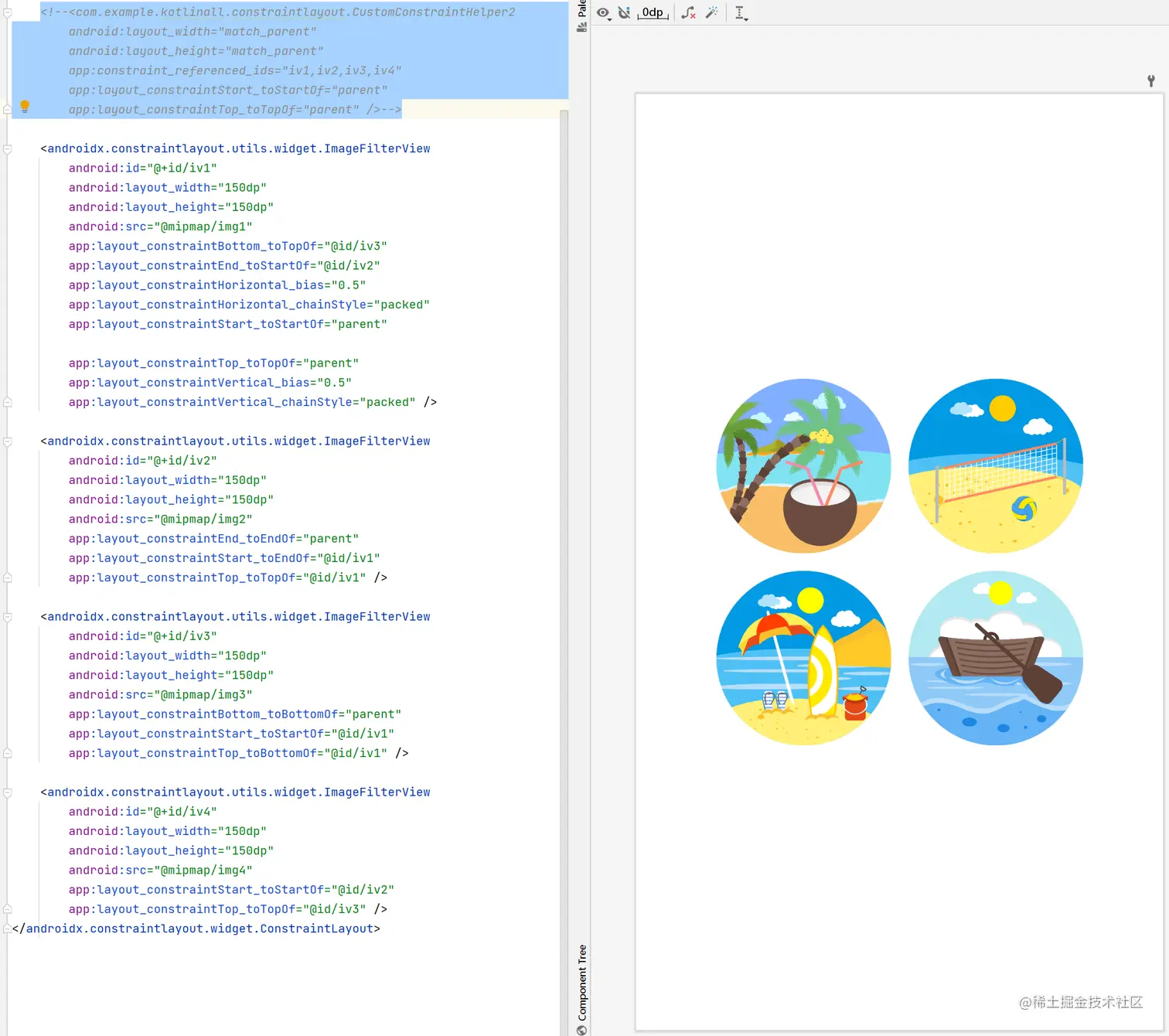Click the commented CustomConstraintHelper2 tag line
Screen dimensions: 1169x1036
[278, 12]
